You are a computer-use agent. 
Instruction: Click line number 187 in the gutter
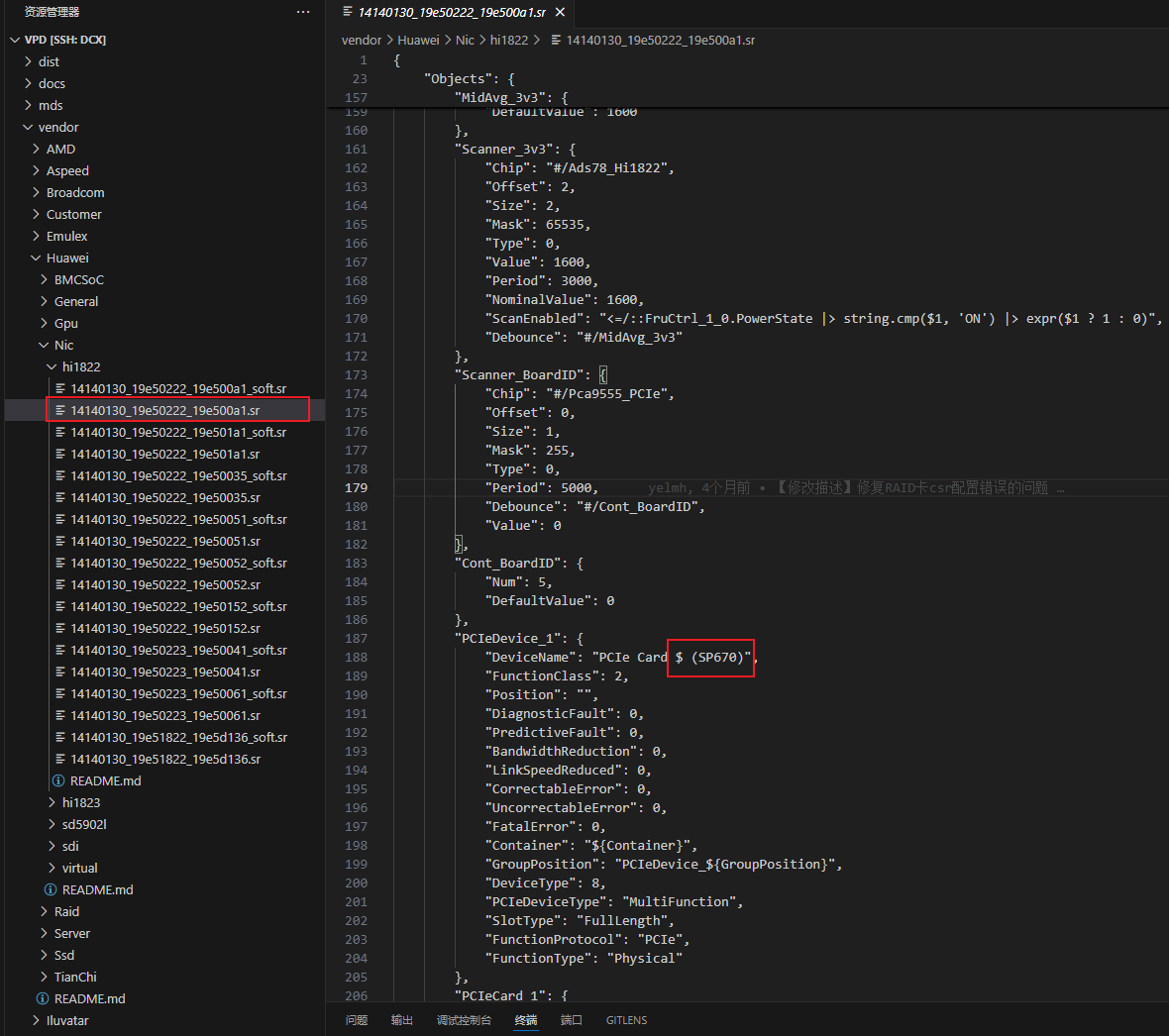click(356, 639)
